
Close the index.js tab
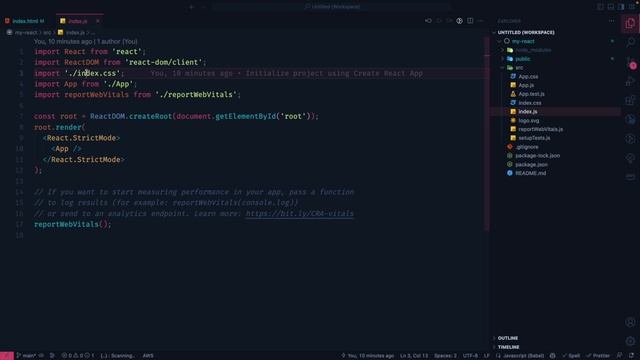pyautogui.click(x=98, y=21)
